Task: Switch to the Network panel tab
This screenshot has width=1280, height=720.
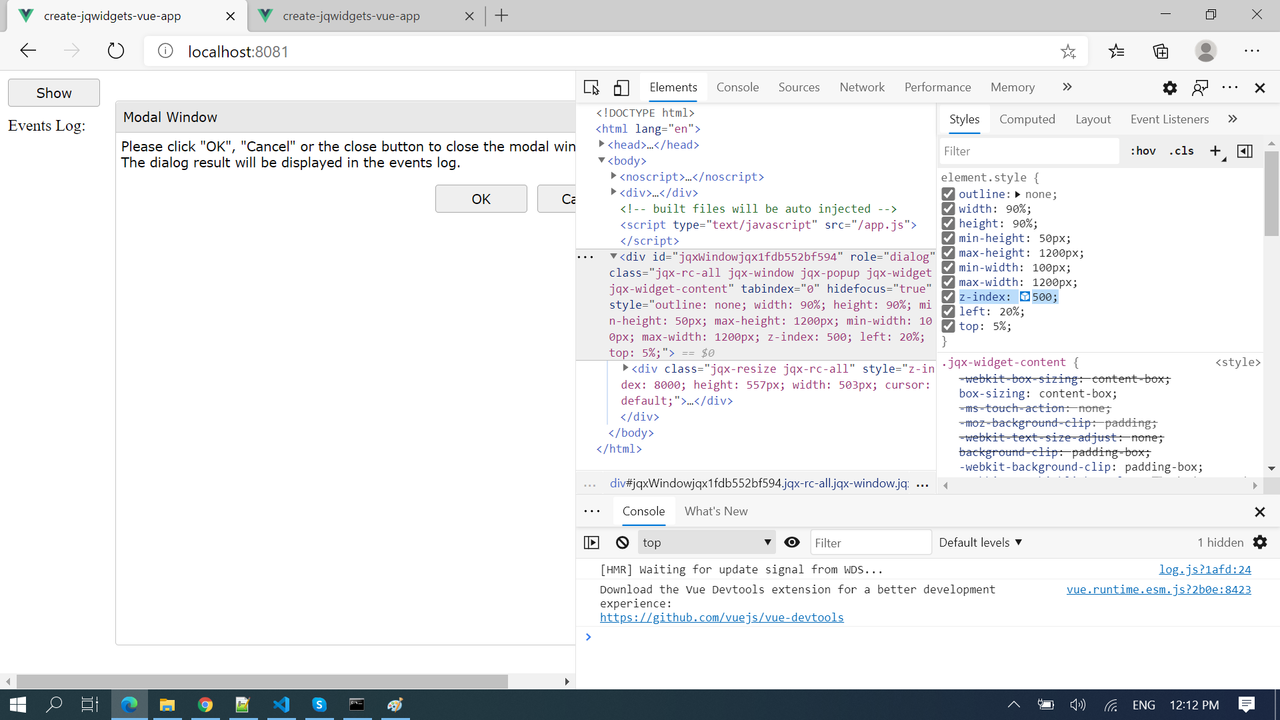Action: click(x=862, y=88)
